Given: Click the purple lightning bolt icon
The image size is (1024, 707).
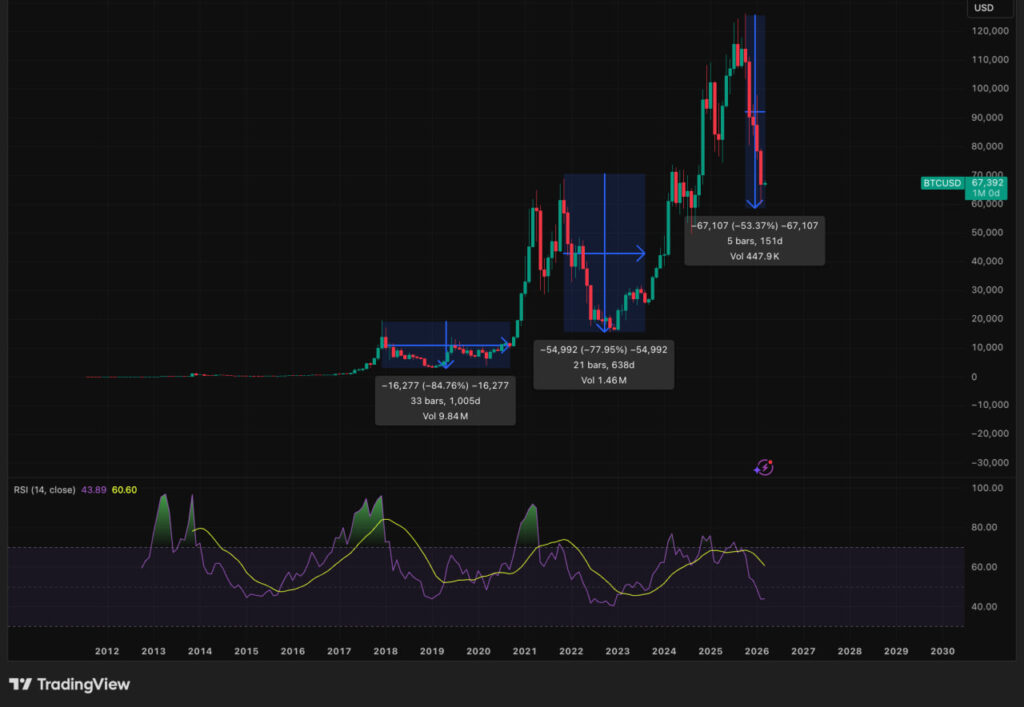Looking at the screenshot, I should point(765,467).
